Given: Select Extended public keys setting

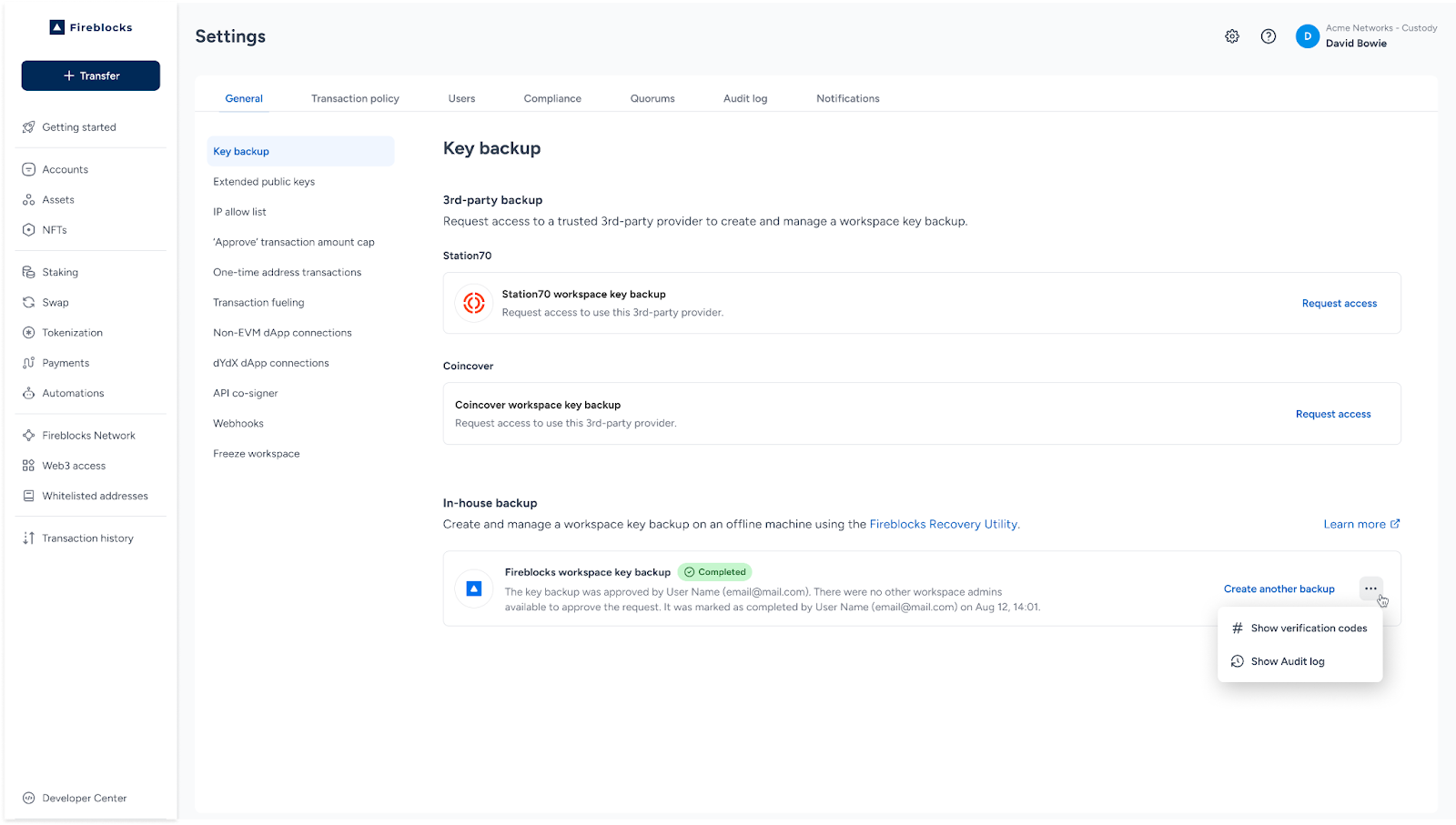Looking at the screenshot, I should [264, 182].
